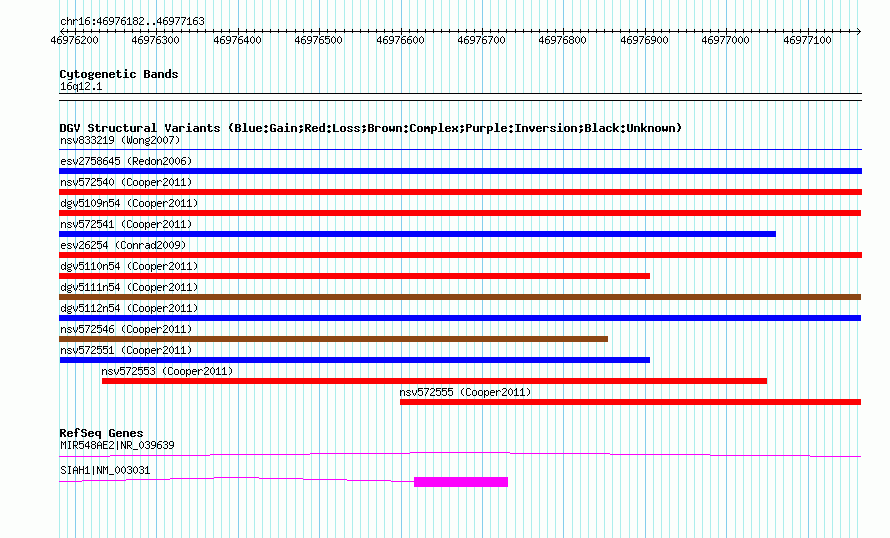The image size is (890, 538).
Task: Open the dgv5111n54 (Cooper2011) label
Action: tap(129, 287)
